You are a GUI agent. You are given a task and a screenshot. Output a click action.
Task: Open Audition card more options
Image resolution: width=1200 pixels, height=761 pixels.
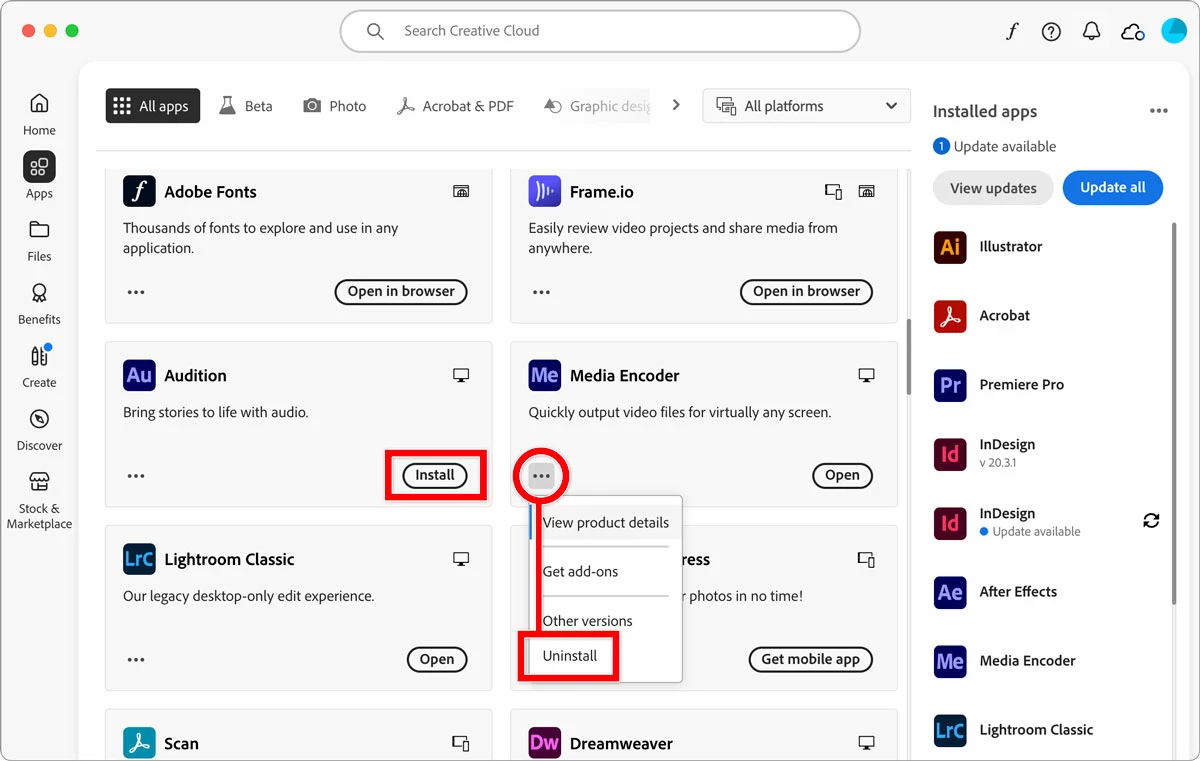(x=136, y=476)
